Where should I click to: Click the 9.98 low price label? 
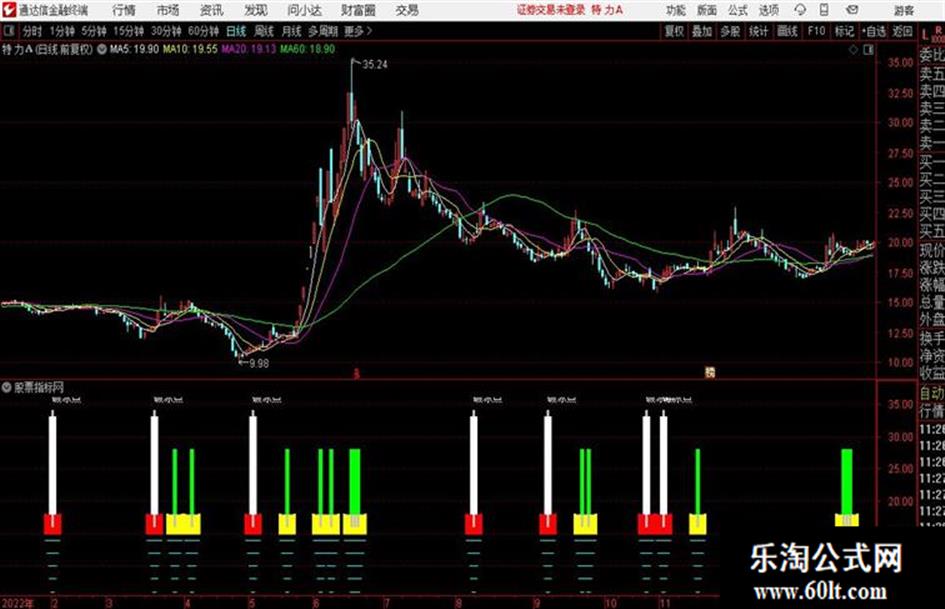point(259,363)
